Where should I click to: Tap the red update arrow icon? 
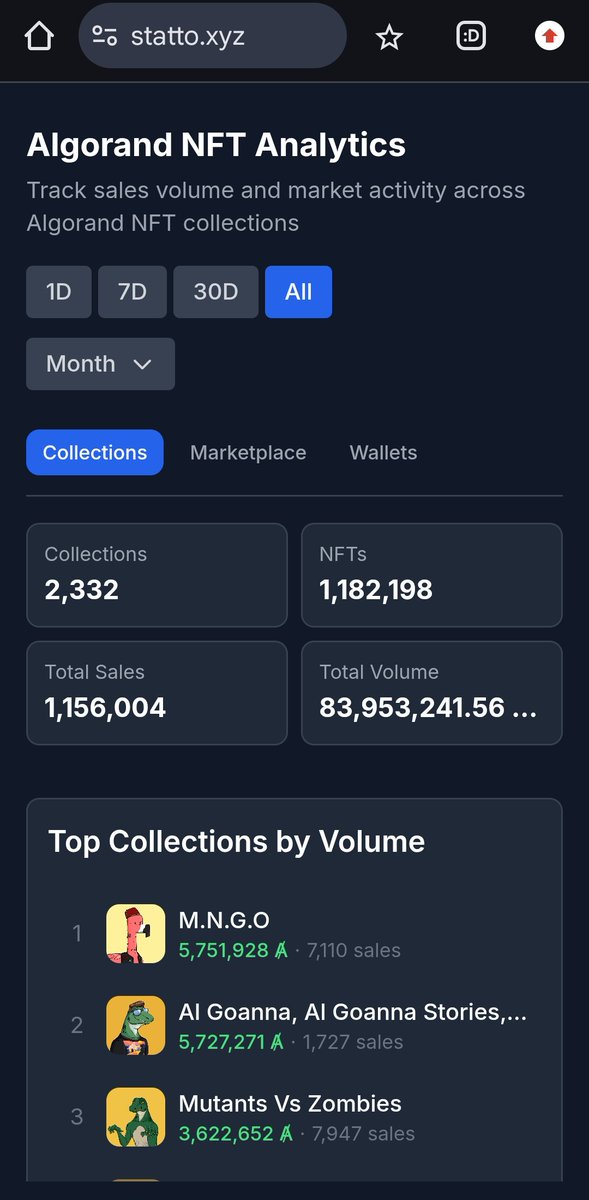[x=549, y=37]
